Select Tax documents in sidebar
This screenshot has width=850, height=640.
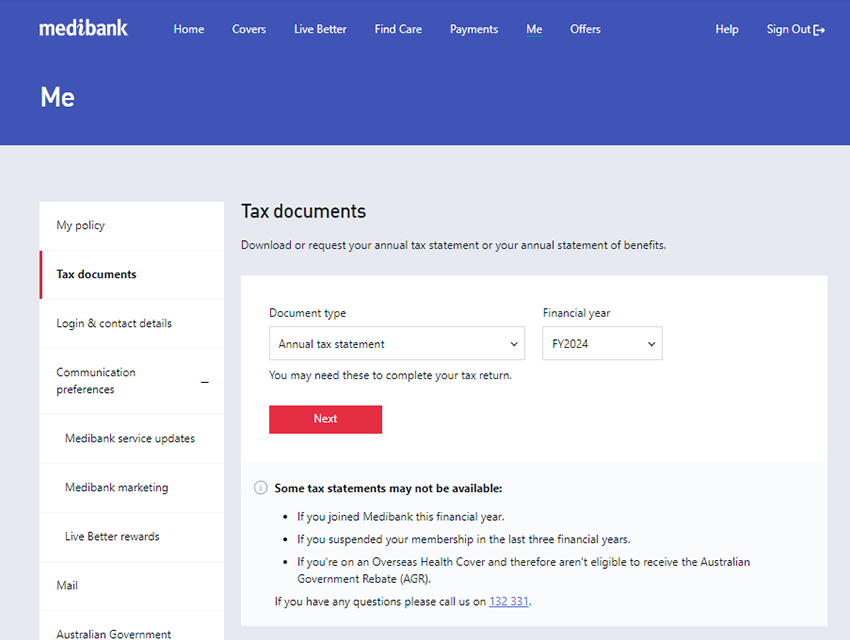pyautogui.click(x=132, y=274)
